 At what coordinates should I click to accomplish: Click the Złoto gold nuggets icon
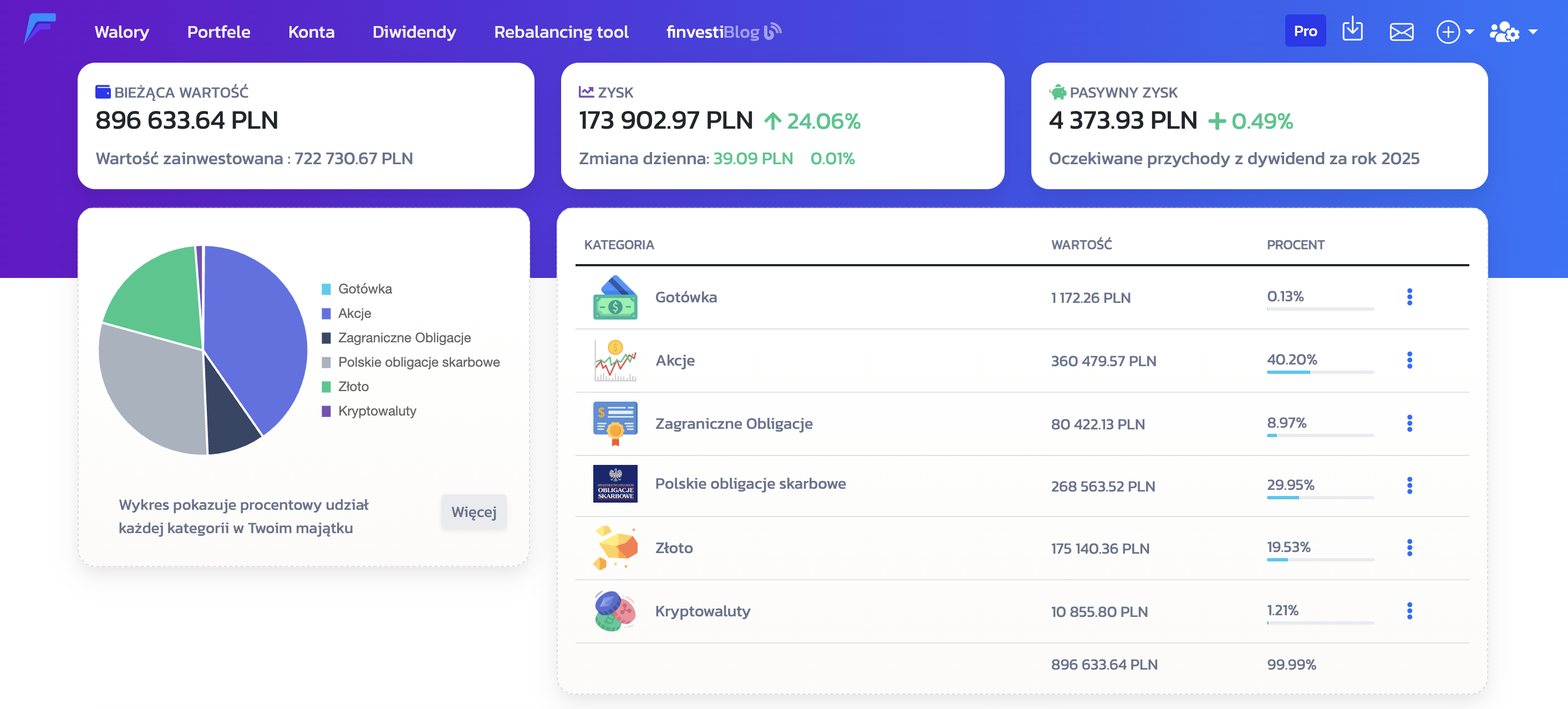[615, 548]
